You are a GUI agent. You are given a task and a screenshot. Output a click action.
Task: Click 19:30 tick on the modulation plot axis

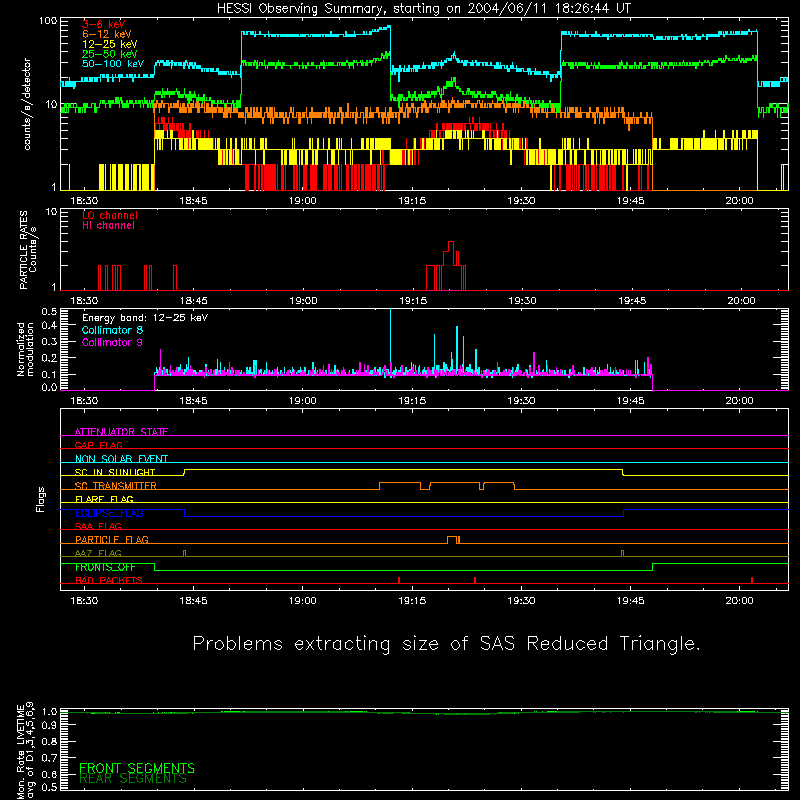click(x=521, y=401)
